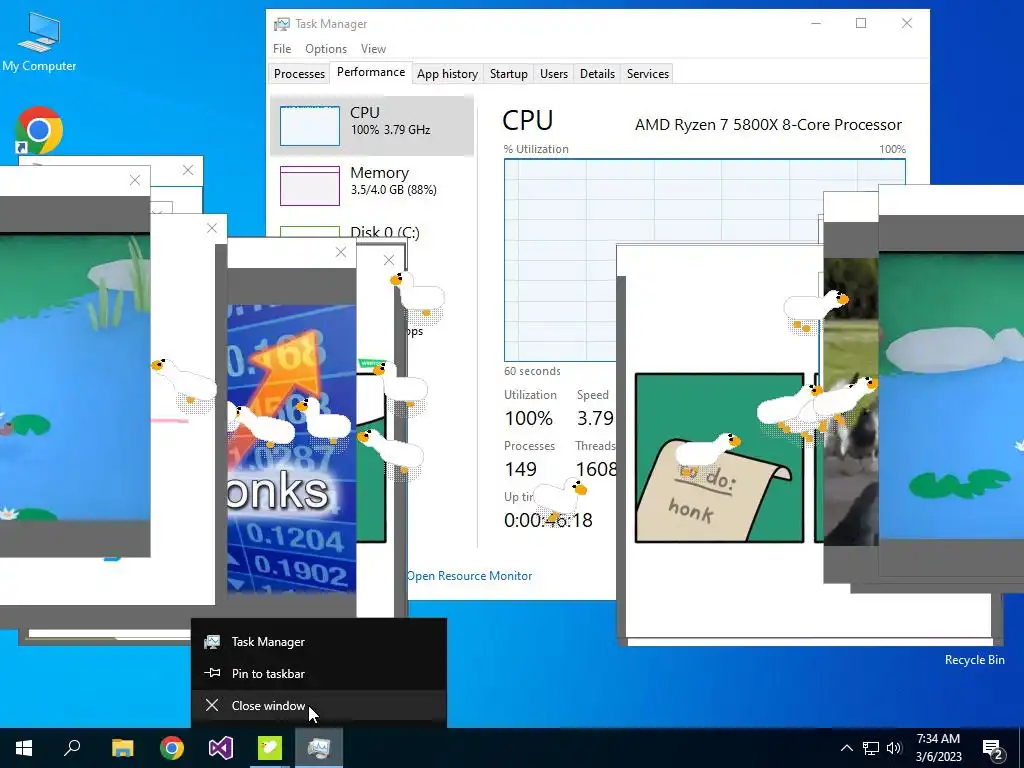Click the stonks meme image

(x=291, y=449)
